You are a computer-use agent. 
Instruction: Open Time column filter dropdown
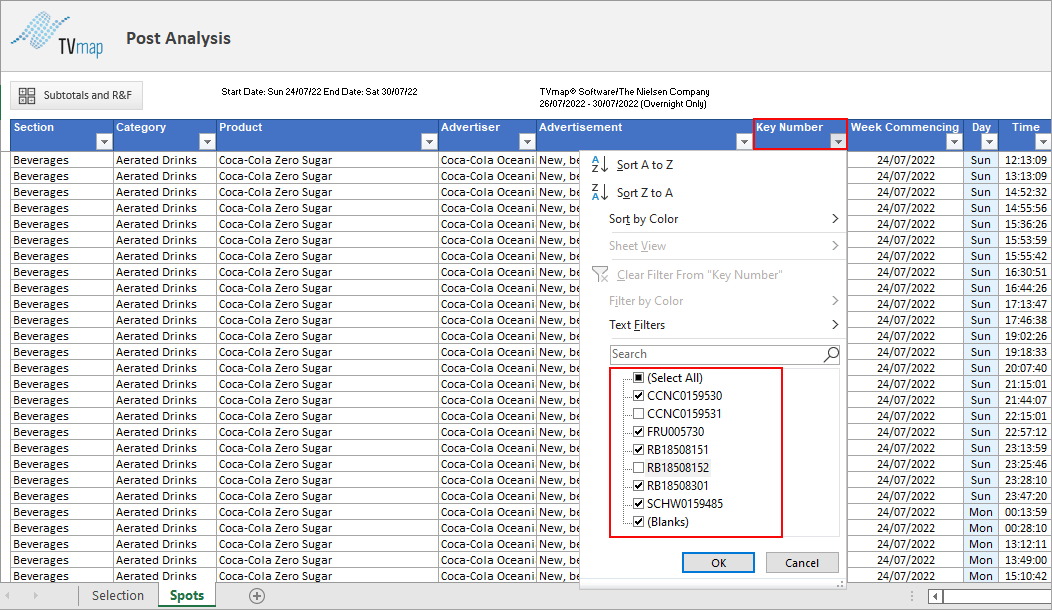[1043, 142]
